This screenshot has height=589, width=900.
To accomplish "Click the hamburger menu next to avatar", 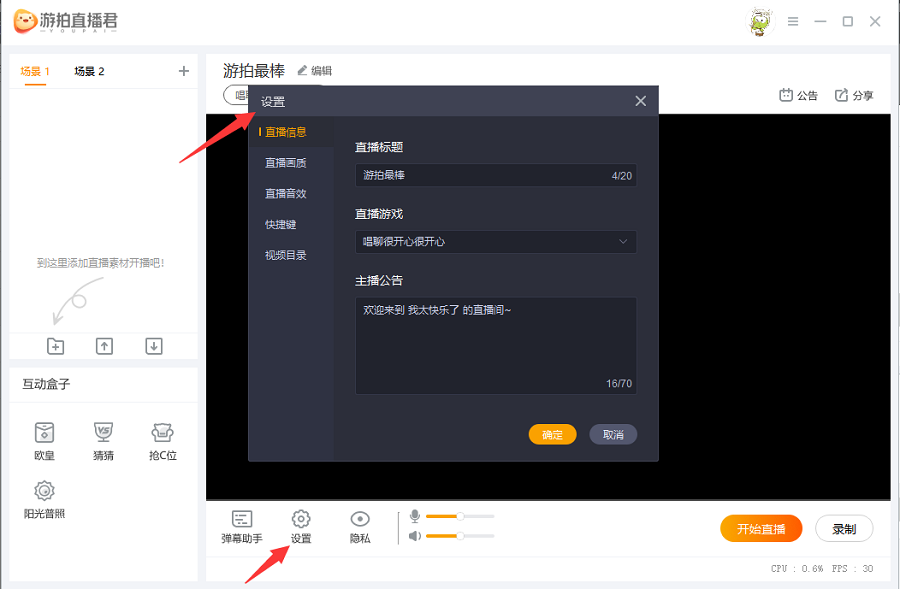I will point(792,21).
